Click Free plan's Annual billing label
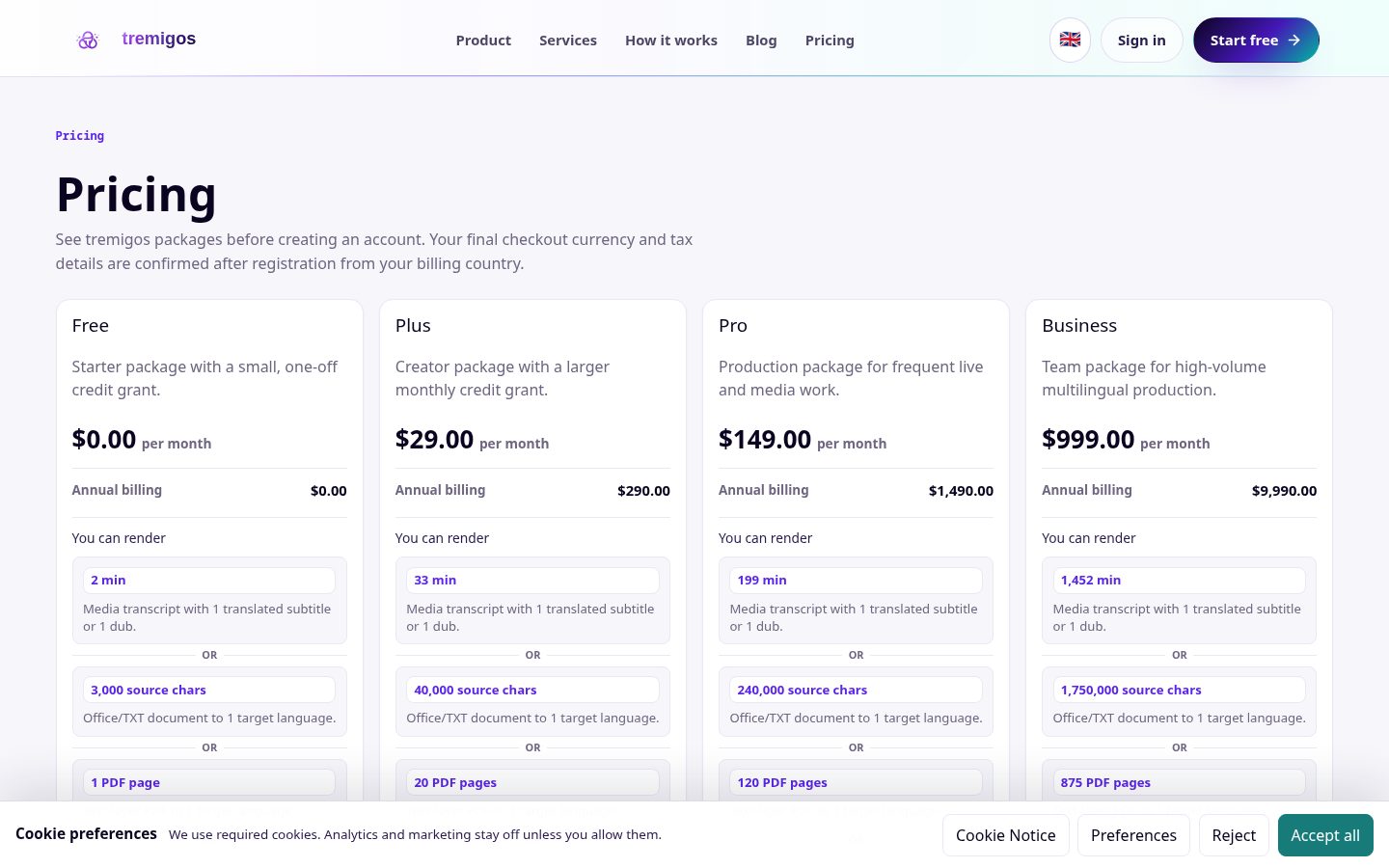Screen dimensions: 1389x868 (x=117, y=491)
